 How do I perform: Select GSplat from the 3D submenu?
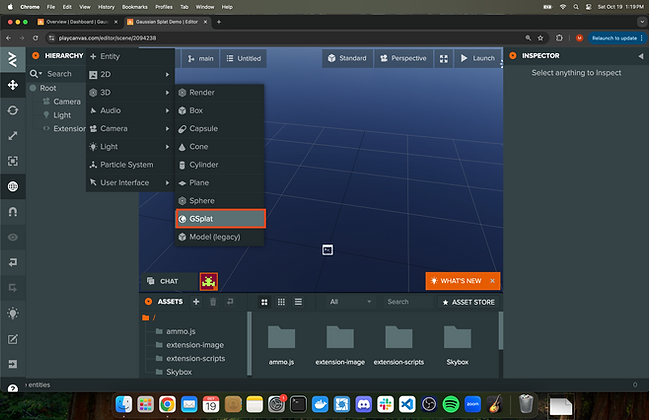[x=219, y=218]
